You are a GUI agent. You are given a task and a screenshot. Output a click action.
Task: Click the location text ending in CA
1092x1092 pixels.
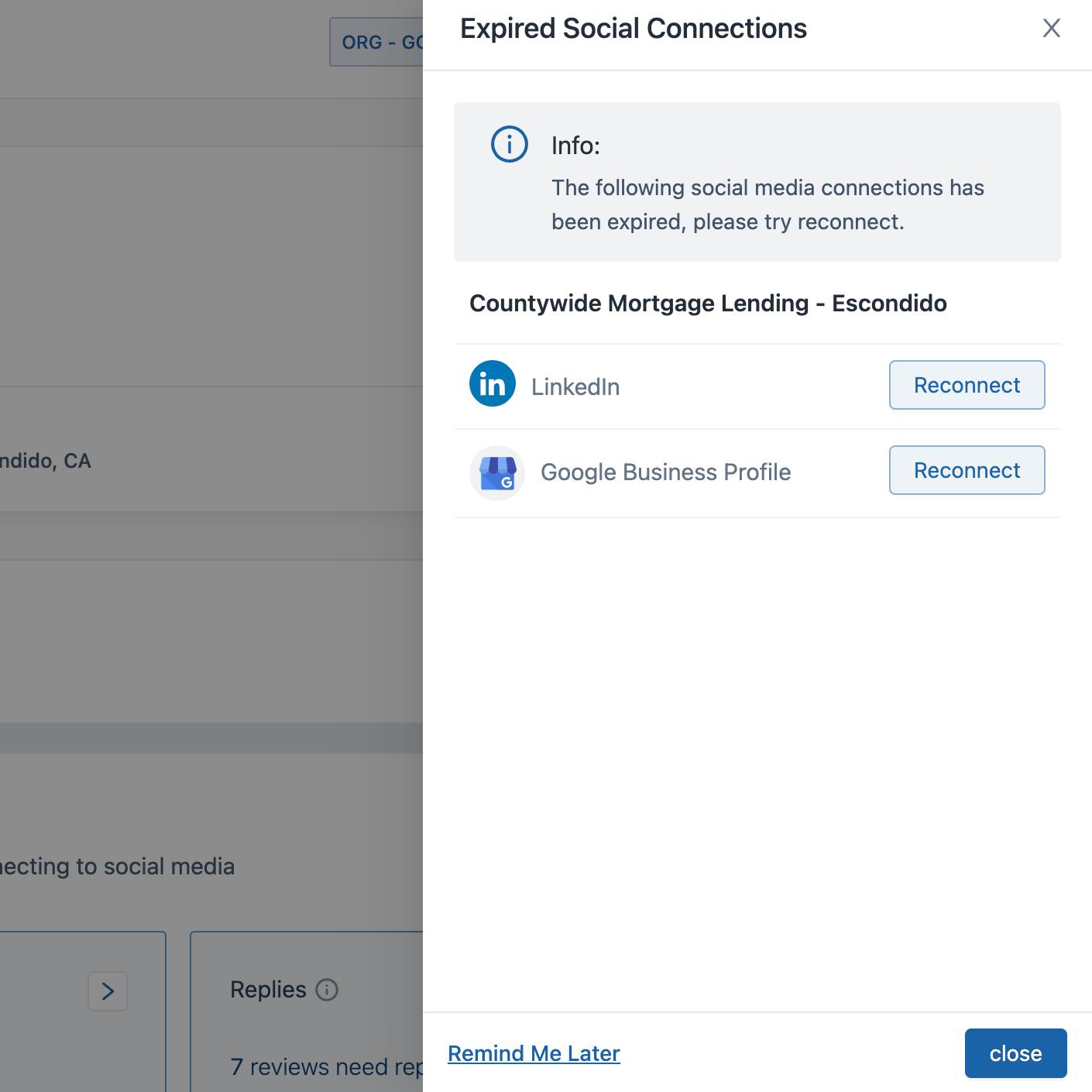pyautogui.click(x=46, y=461)
